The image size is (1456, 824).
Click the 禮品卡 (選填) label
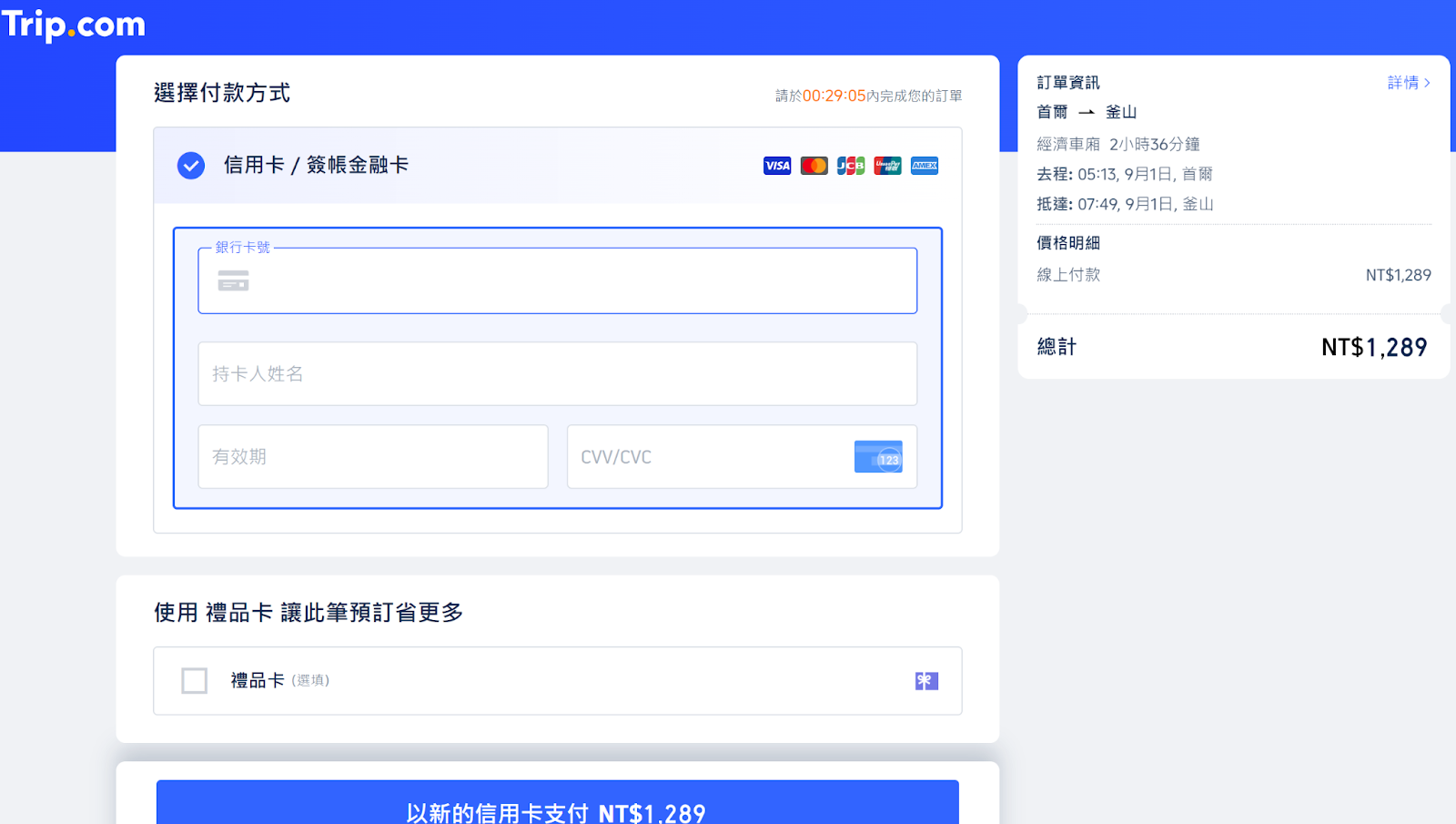tap(280, 680)
